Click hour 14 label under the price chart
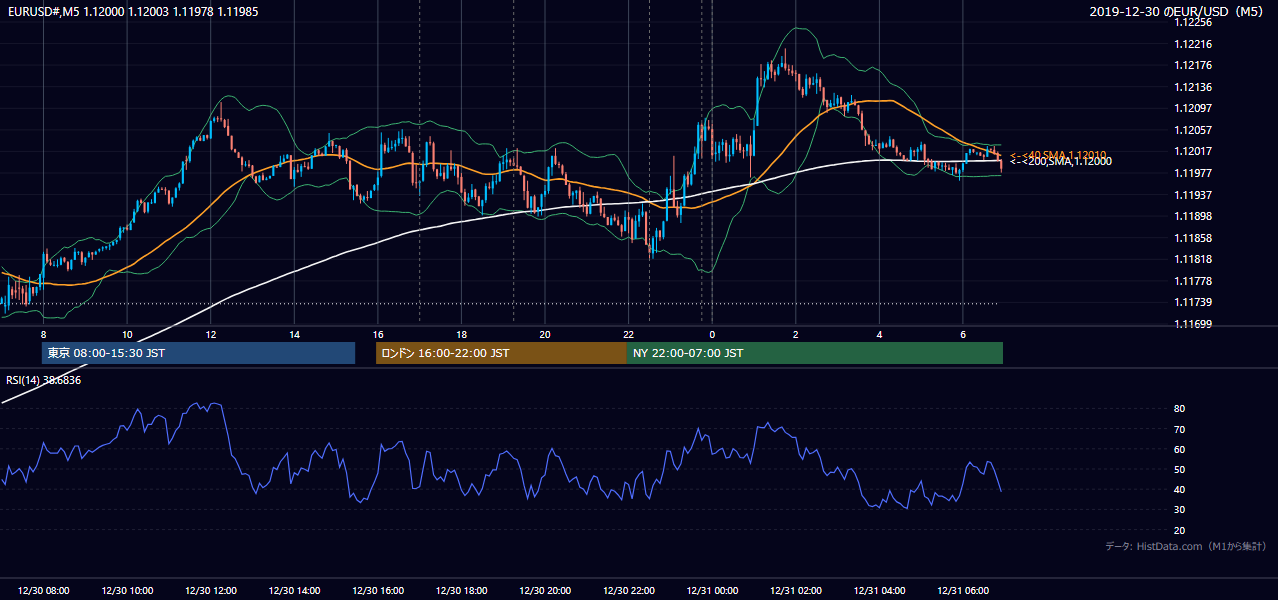Viewport: 1278px width, 600px height. [x=294, y=334]
